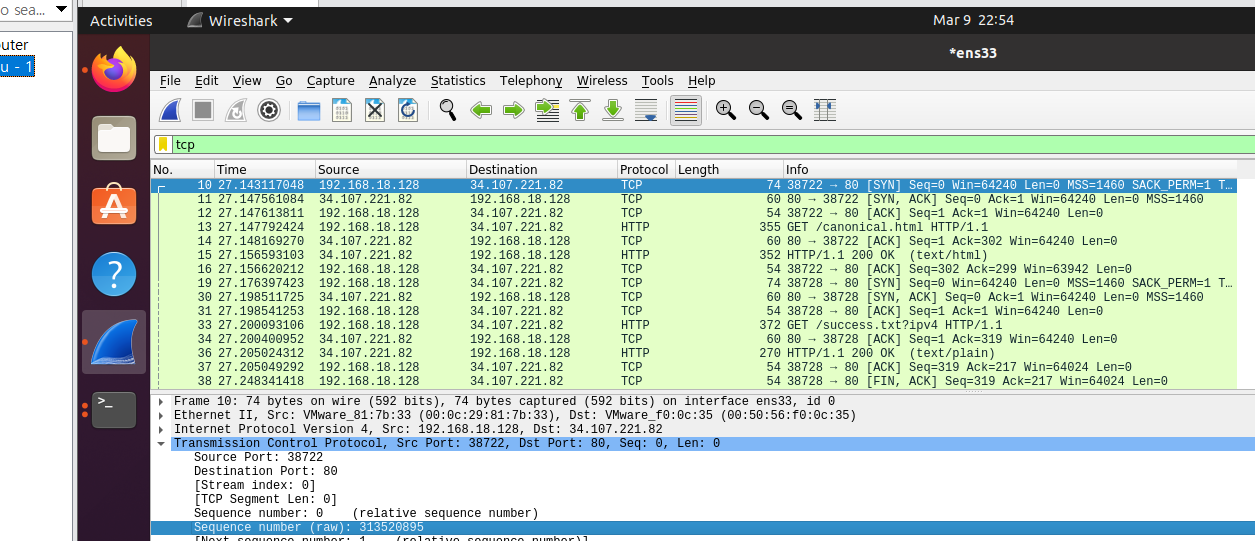Open the Telephony menu
The width and height of the screenshot is (1255, 541).
coord(531,81)
